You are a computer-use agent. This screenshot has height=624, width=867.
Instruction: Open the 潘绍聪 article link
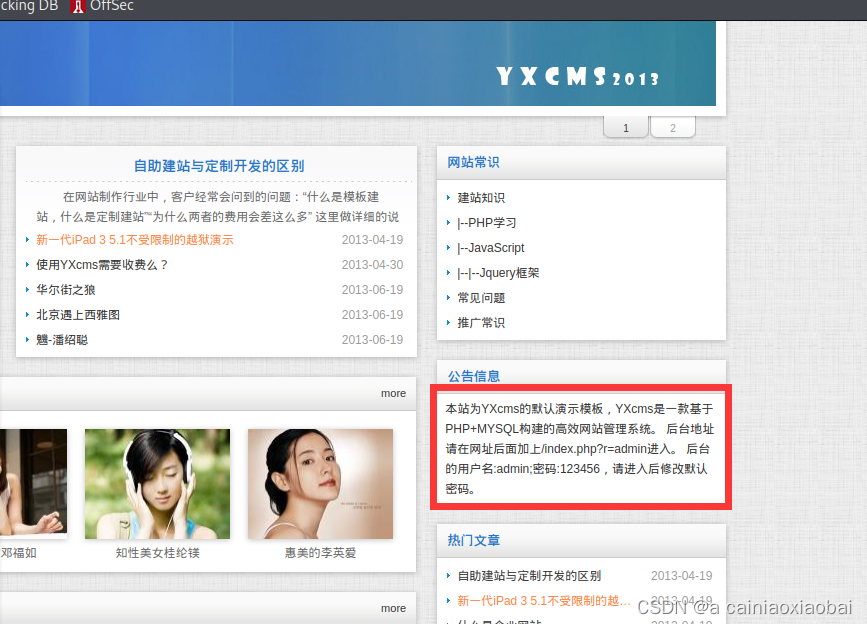pos(62,339)
